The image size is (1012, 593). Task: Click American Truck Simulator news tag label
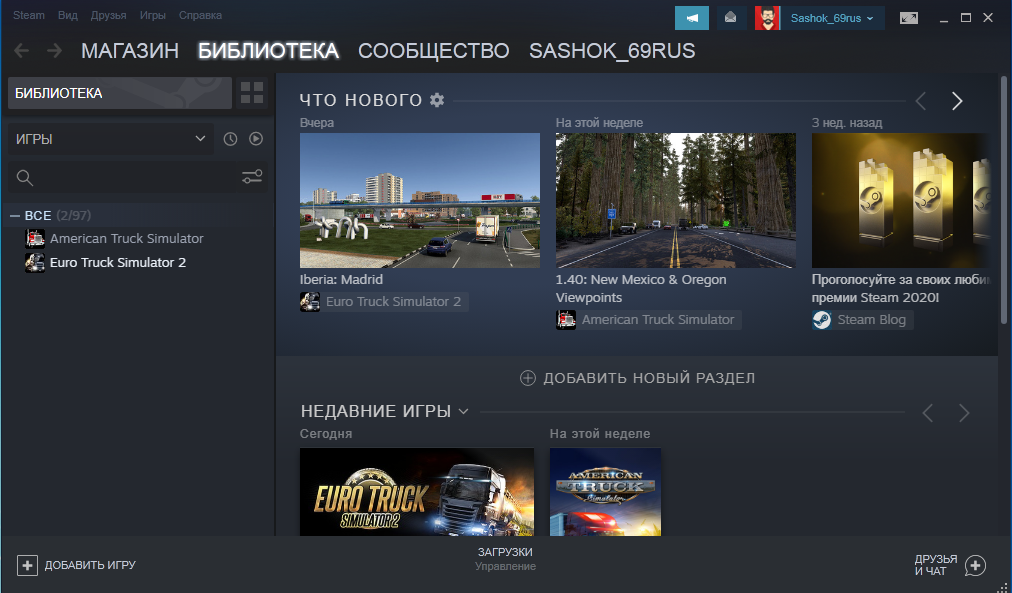click(658, 320)
